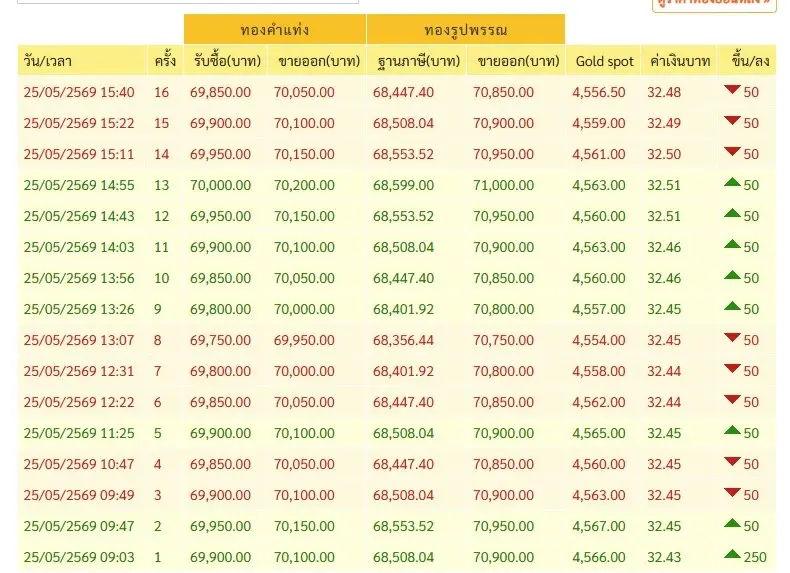Click ornament sell price 71,000.00
The width and height of the screenshot is (790, 573).
click(503, 185)
